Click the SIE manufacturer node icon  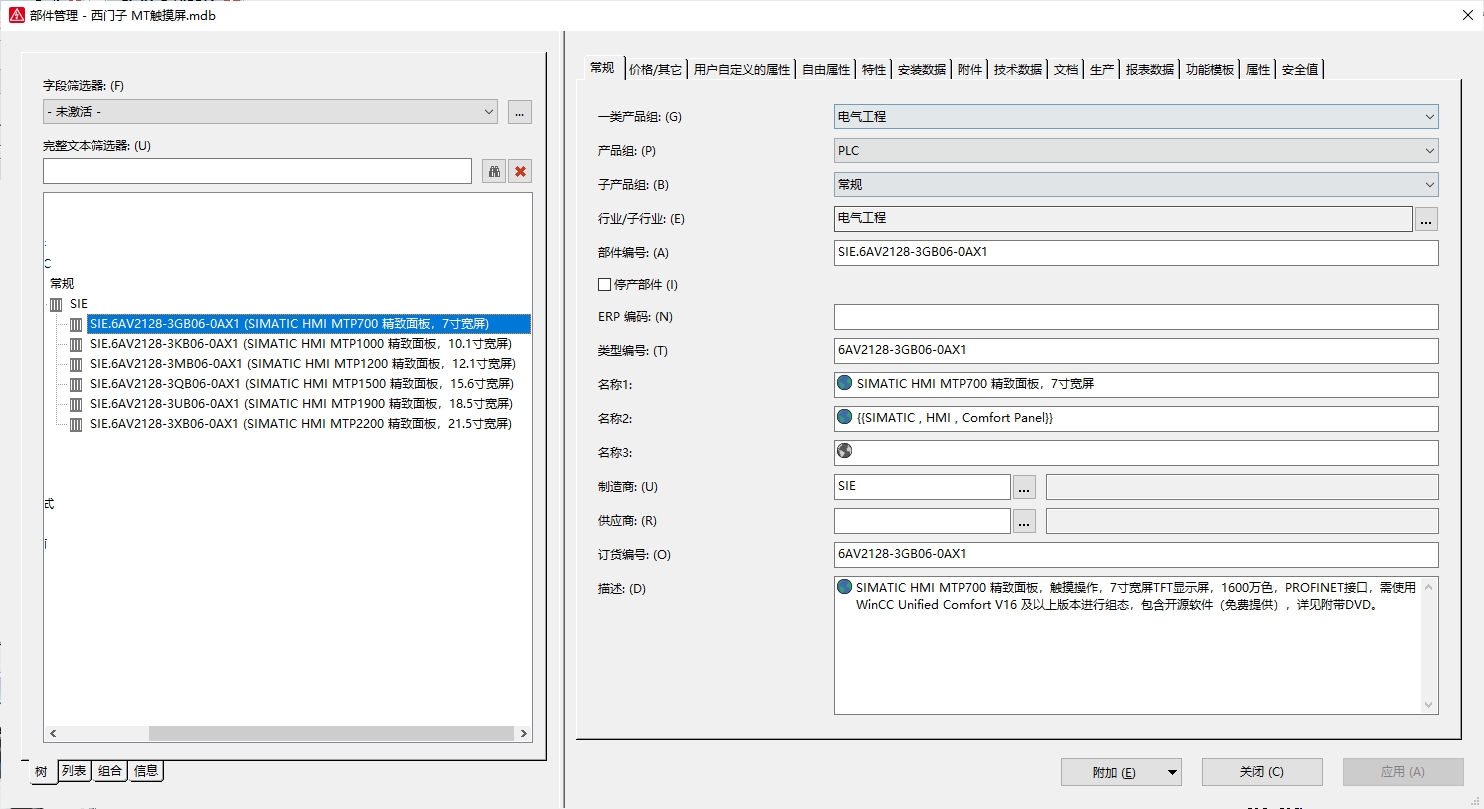[56, 304]
